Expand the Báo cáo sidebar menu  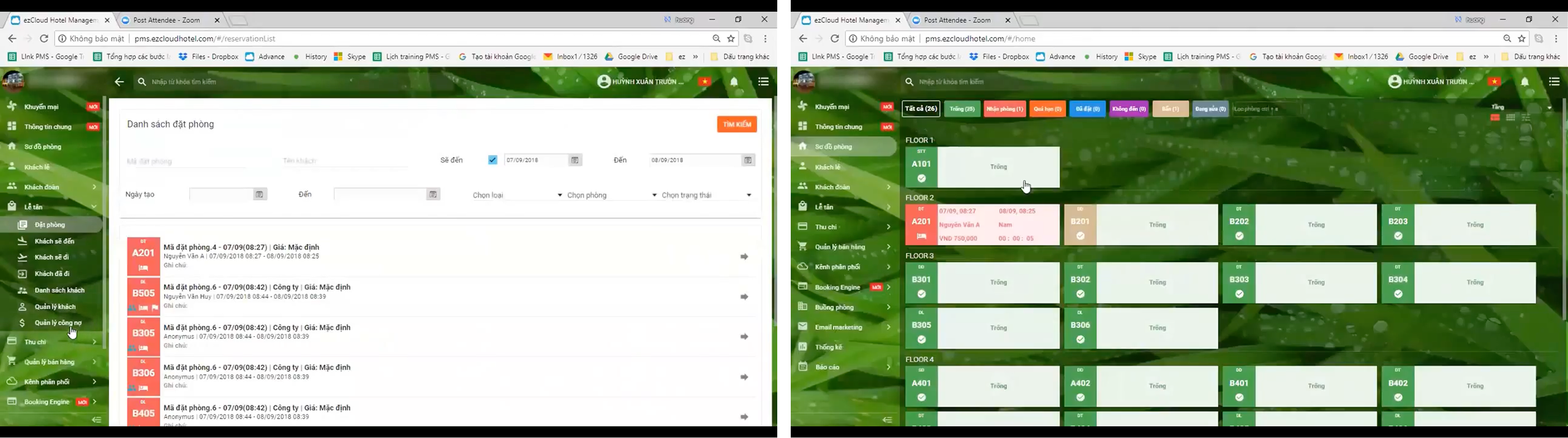[x=843, y=368]
